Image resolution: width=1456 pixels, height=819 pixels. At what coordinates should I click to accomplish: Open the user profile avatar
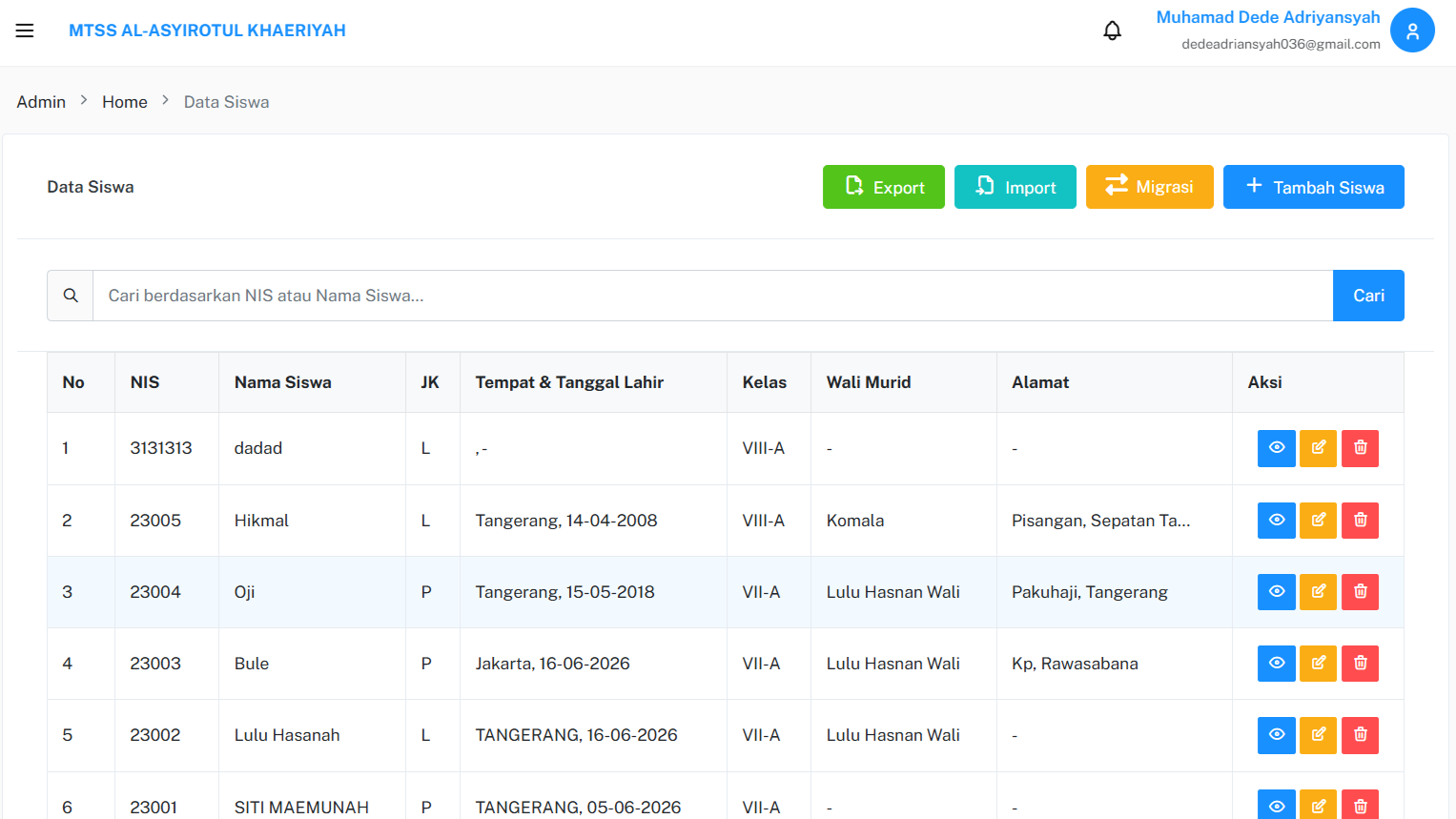pyautogui.click(x=1412, y=31)
